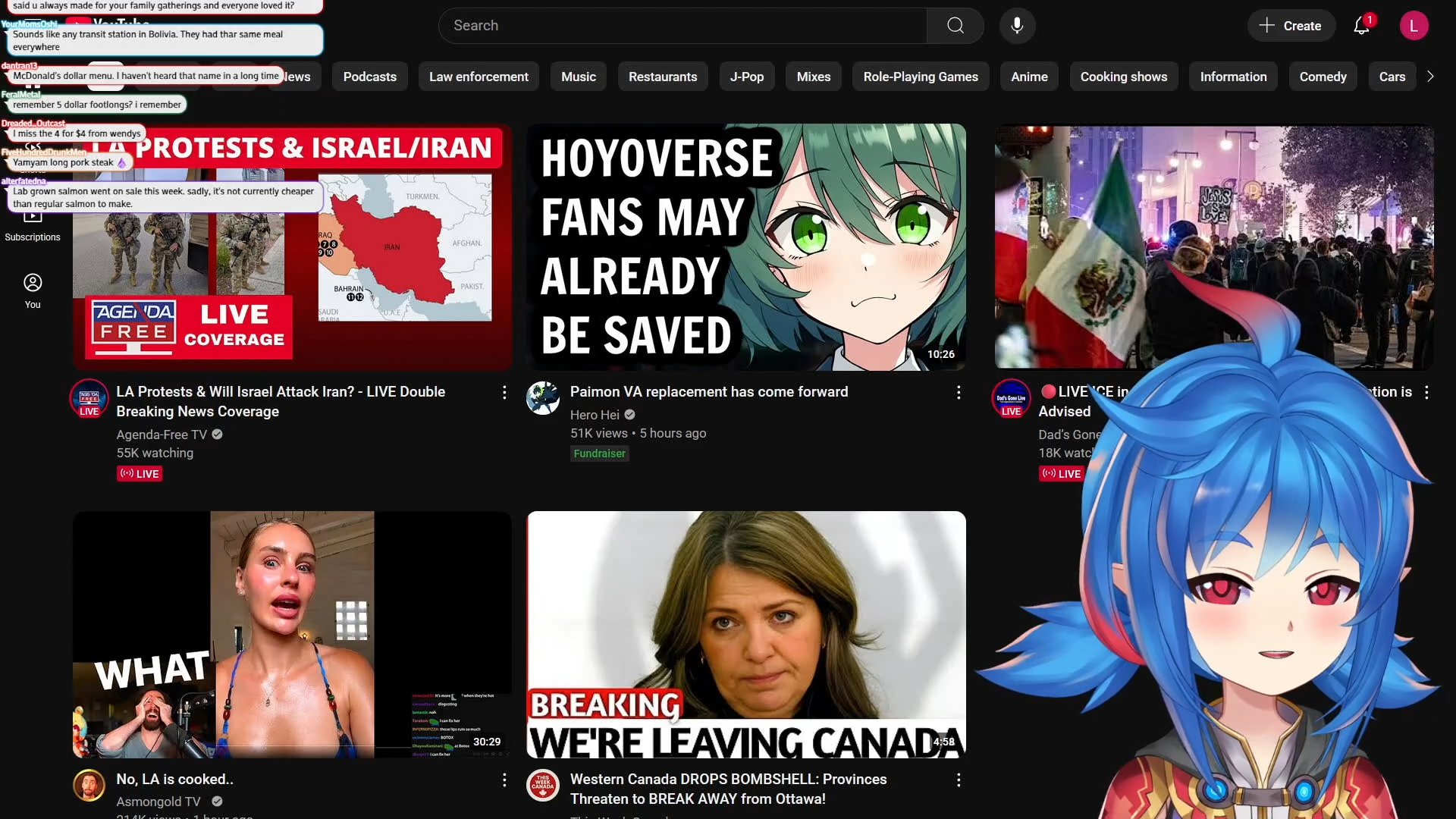Open Agenda-Free TV channel name link

pyautogui.click(x=162, y=435)
